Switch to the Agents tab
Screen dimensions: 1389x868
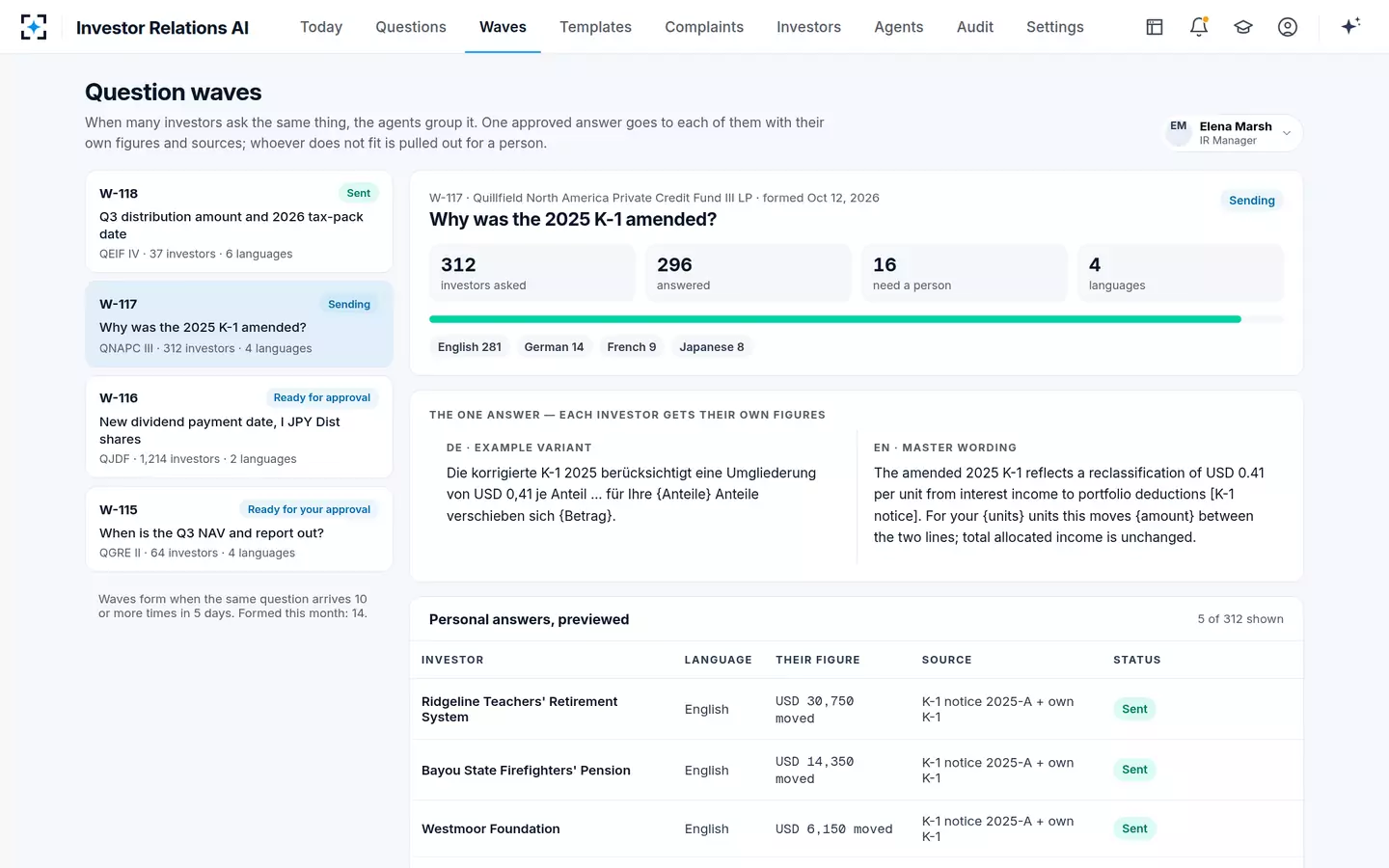tap(899, 27)
